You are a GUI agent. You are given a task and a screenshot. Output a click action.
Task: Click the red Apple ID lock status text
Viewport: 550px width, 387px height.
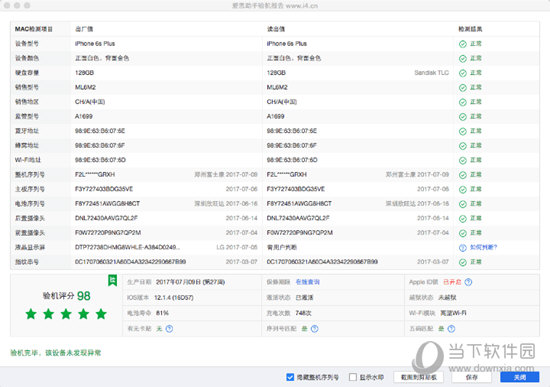(452, 282)
